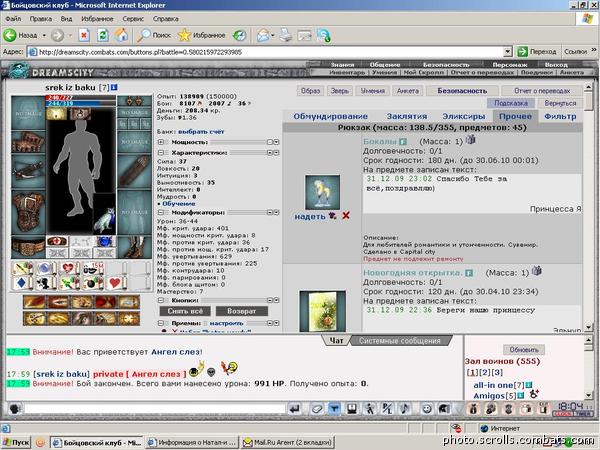Click the smiley icon in chat bar
Image resolution: width=600 pixels, height=450 pixels.
426,409
